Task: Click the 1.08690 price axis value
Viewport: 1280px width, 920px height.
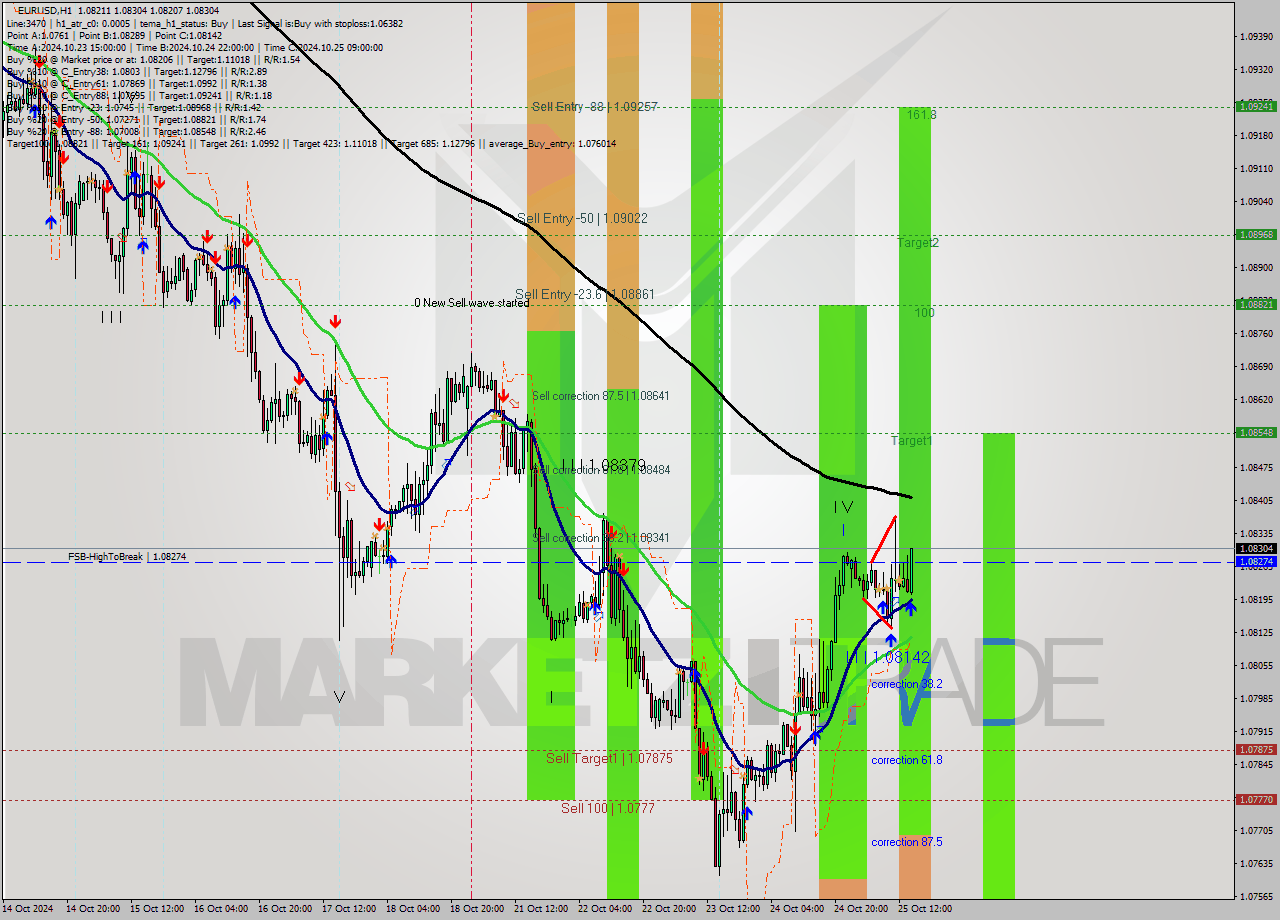Action: (x=1255, y=367)
